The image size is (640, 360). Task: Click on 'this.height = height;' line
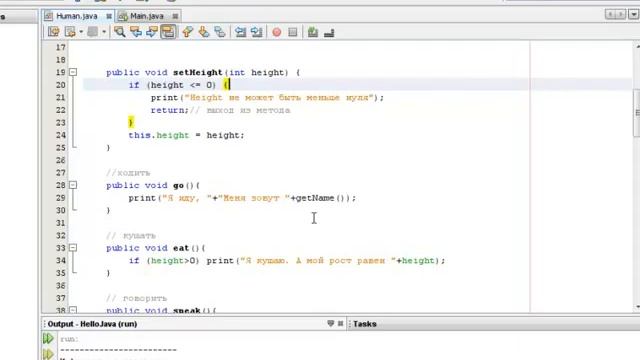187,135
